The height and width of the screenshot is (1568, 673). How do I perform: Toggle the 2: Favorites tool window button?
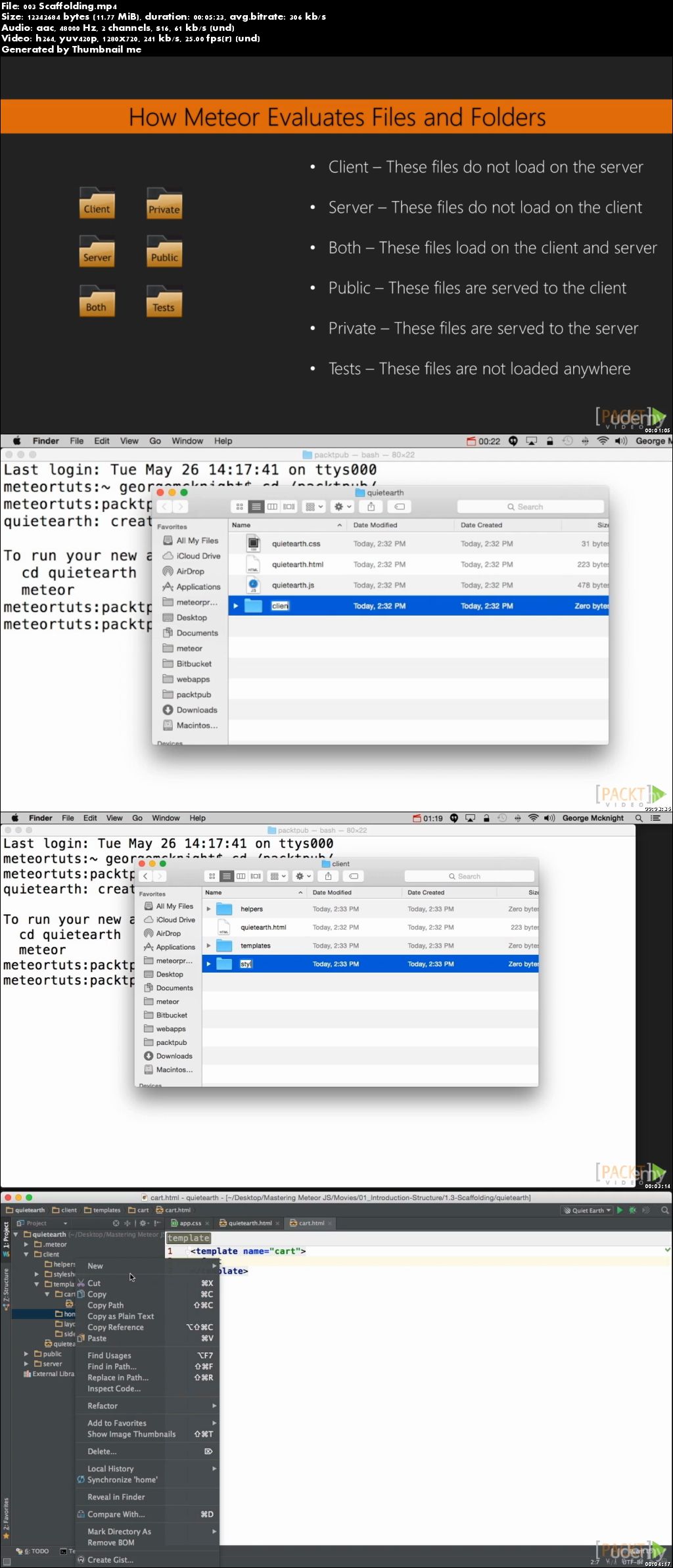[x=6, y=1519]
